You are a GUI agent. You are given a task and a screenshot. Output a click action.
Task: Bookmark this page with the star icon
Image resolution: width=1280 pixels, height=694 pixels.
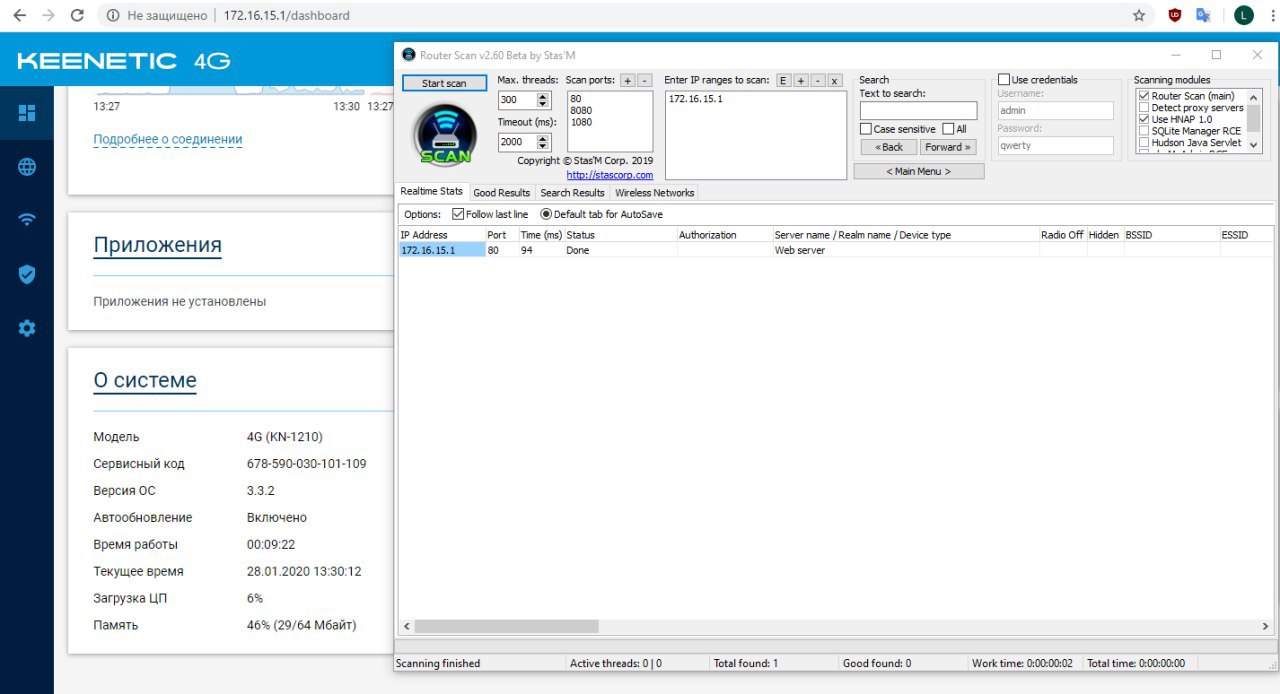(1139, 16)
